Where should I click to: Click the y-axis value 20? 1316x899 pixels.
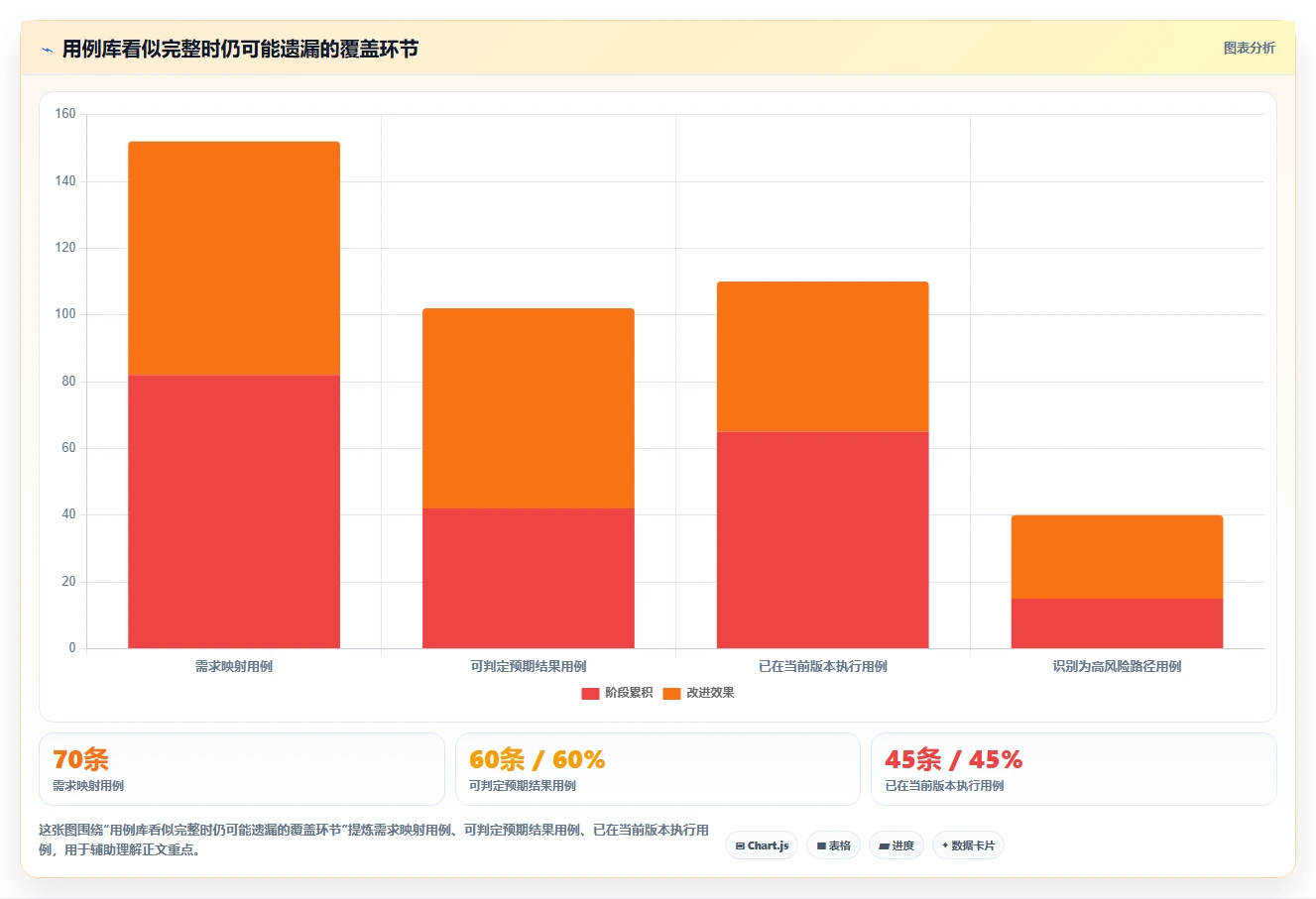[x=68, y=581]
